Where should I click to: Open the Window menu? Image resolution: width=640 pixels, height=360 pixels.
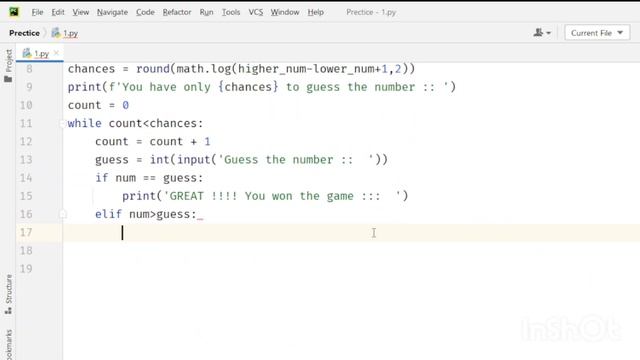[284, 12]
